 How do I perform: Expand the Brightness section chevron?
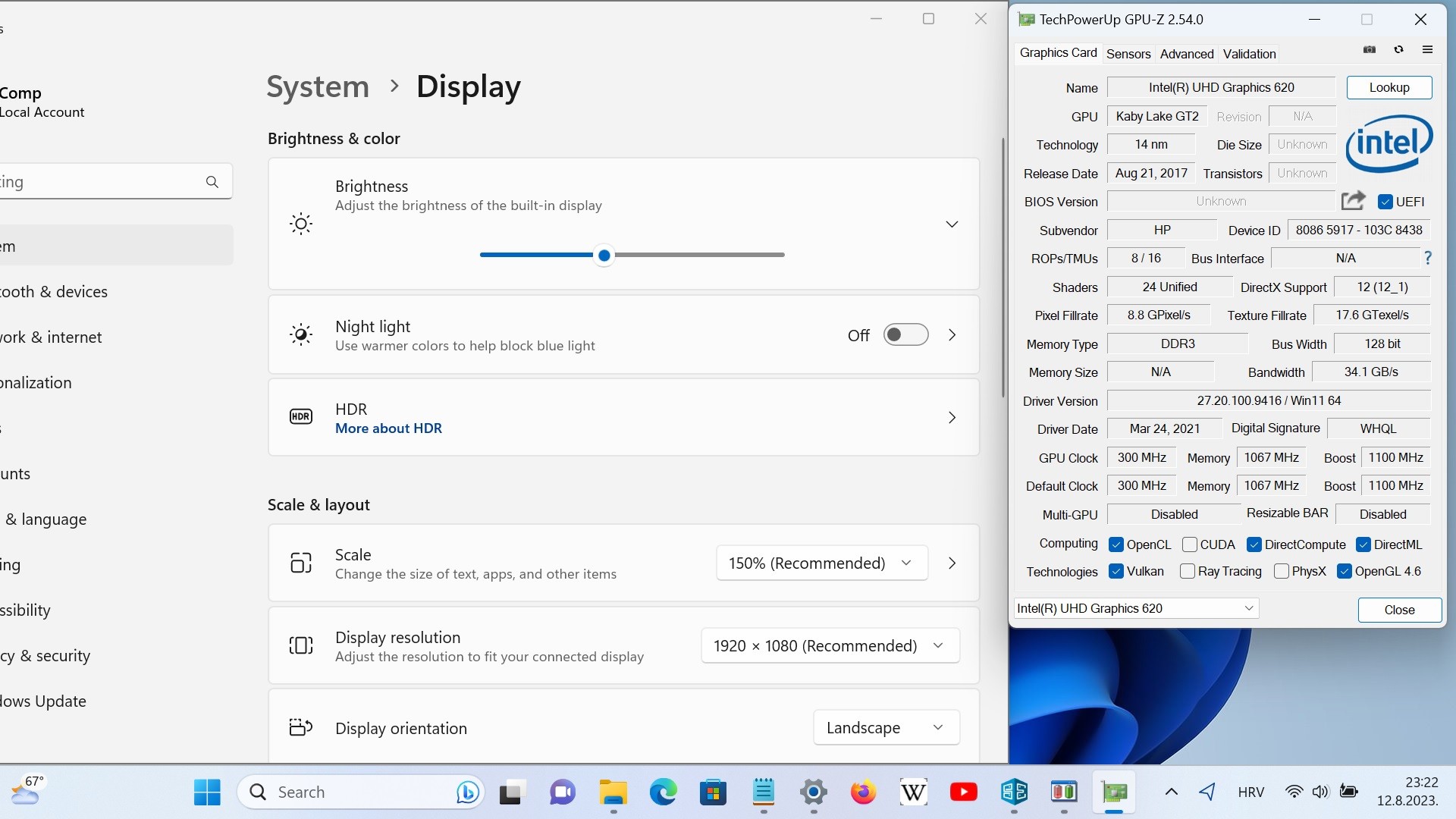(952, 224)
